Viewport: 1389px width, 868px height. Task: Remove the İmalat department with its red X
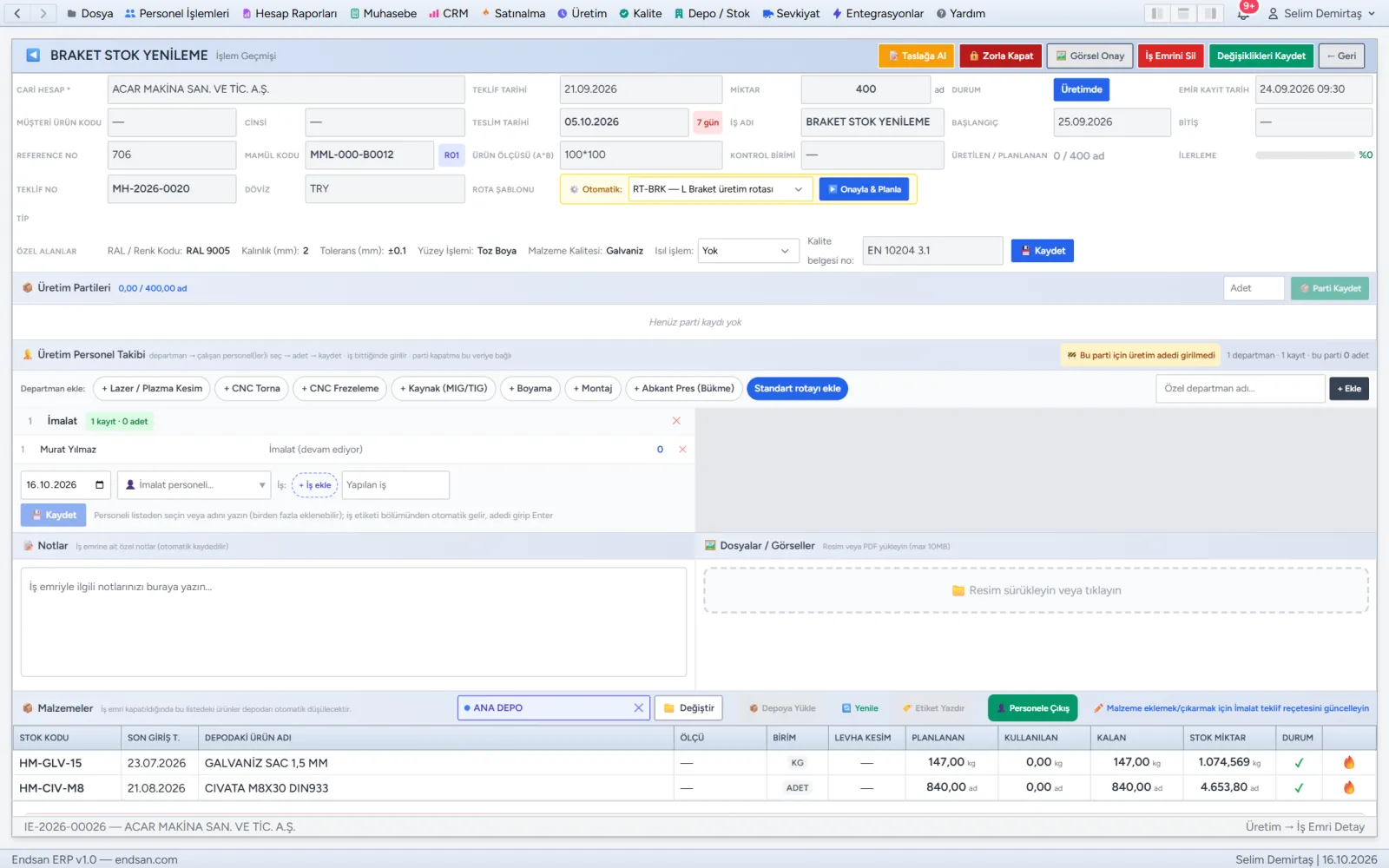[676, 421]
